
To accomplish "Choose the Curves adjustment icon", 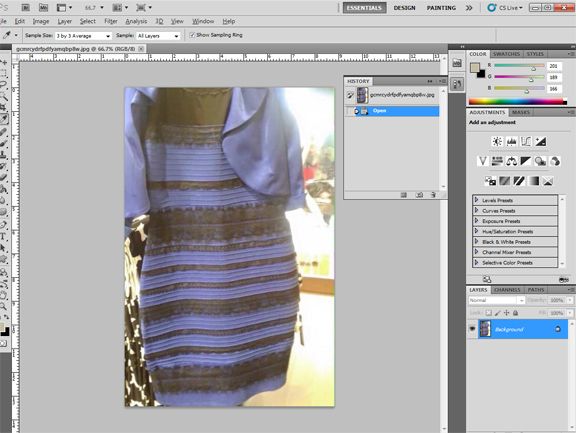I will tap(526, 141).
